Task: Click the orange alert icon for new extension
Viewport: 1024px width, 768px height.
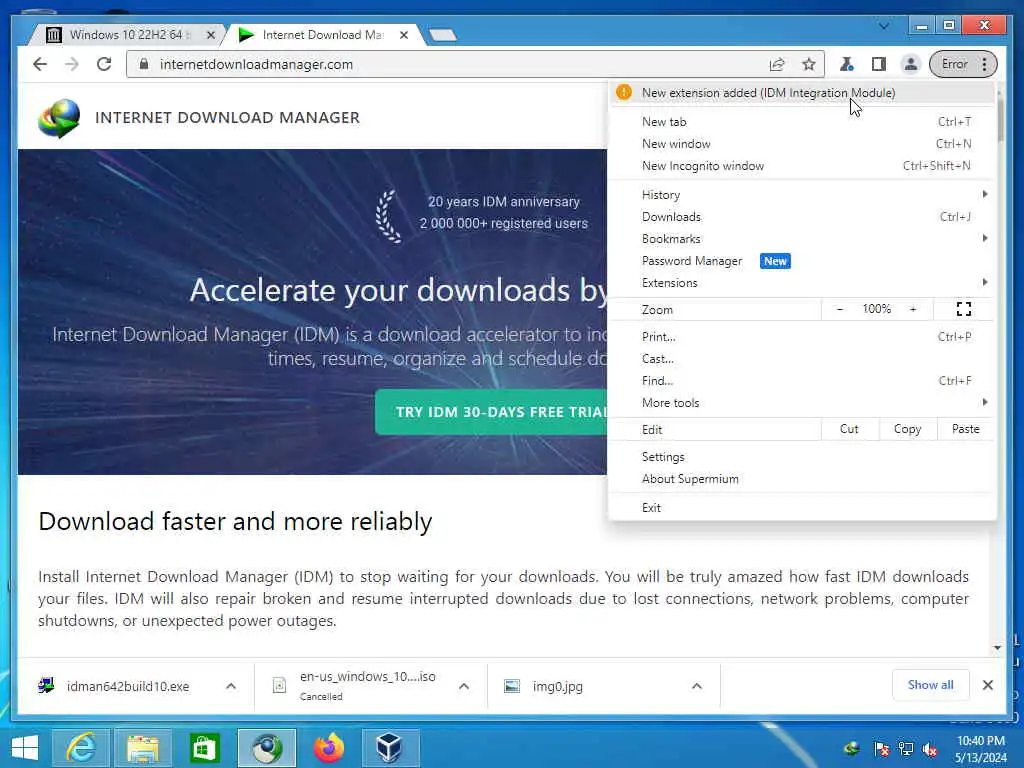Action: [624, 93]
